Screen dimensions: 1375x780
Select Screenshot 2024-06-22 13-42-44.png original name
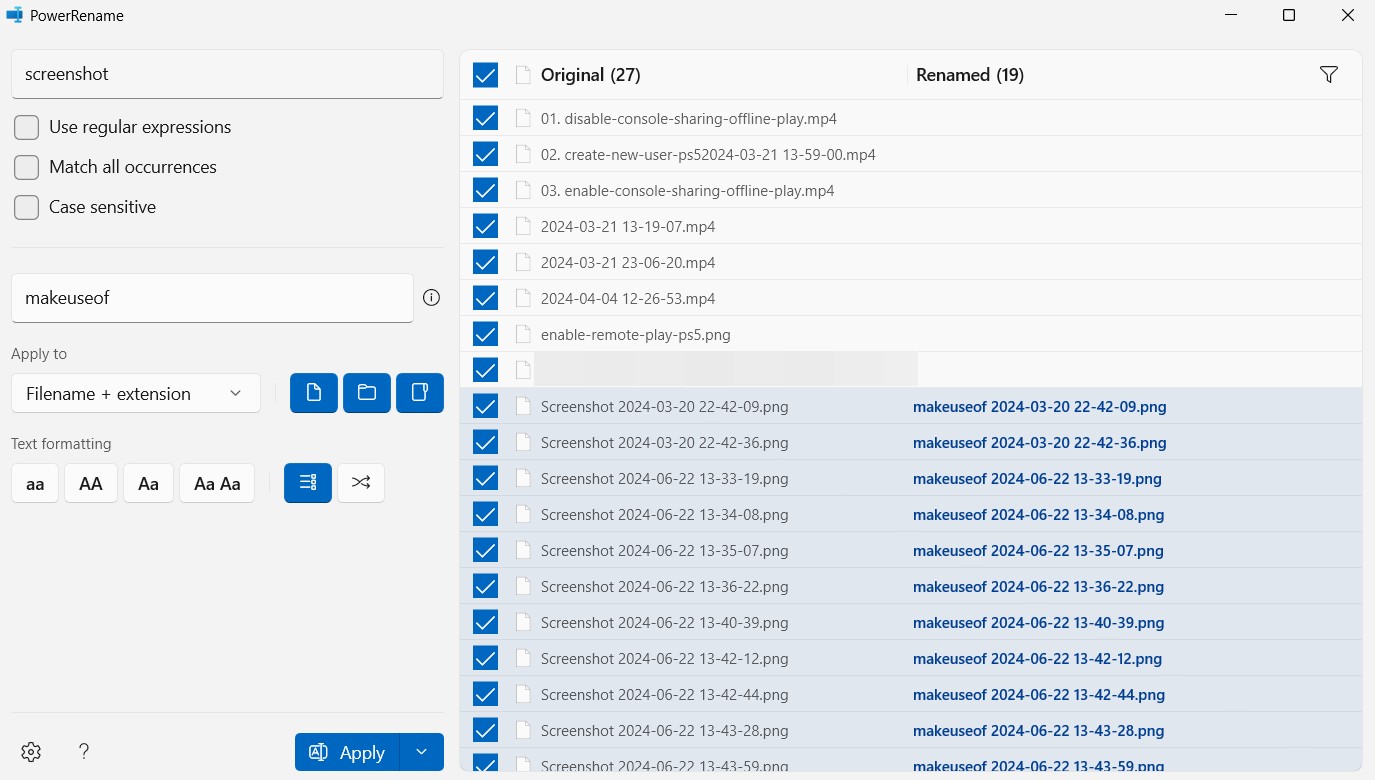[x=664, y=694]
